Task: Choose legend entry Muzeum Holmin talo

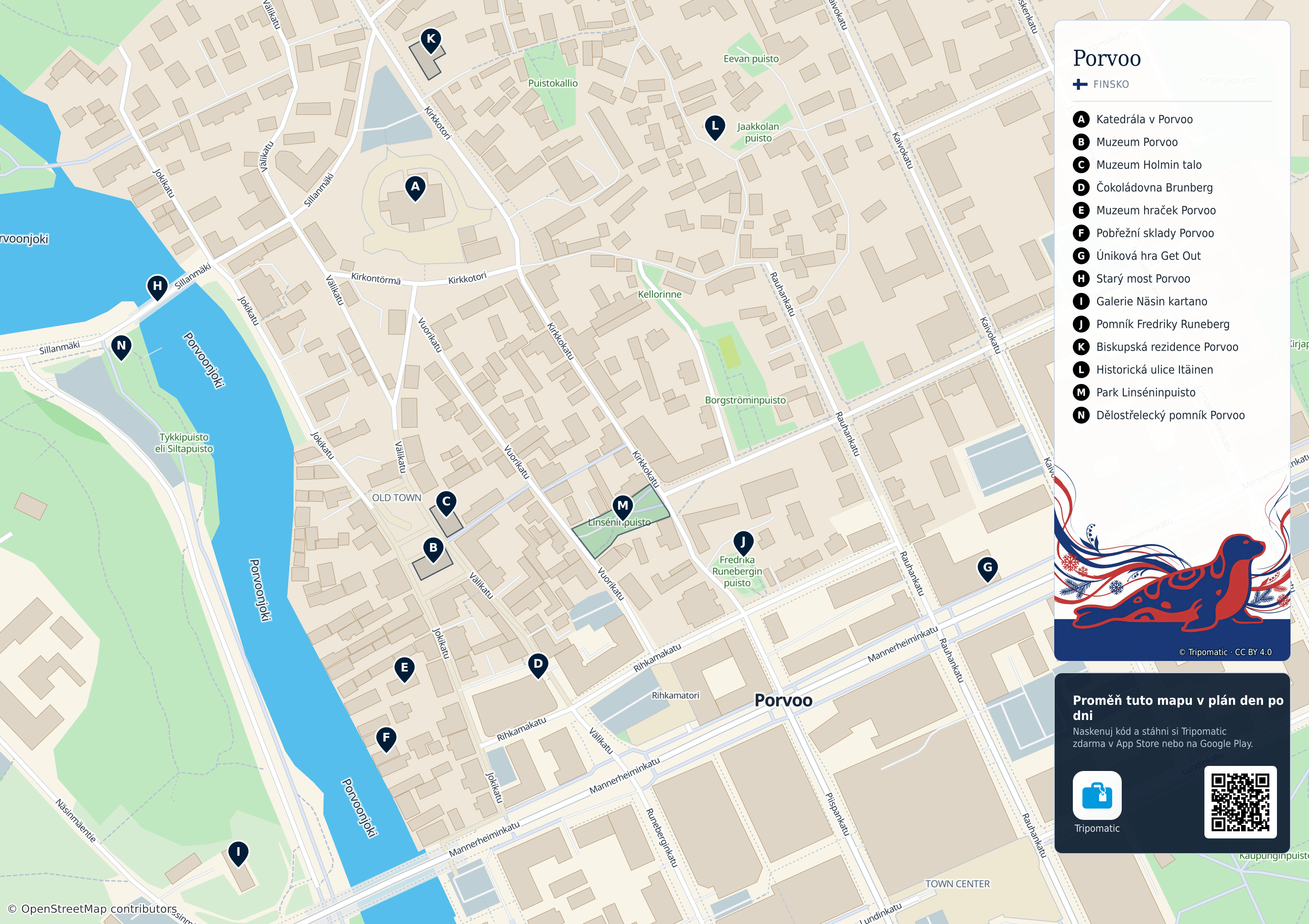Action: tap(1137, 165)
